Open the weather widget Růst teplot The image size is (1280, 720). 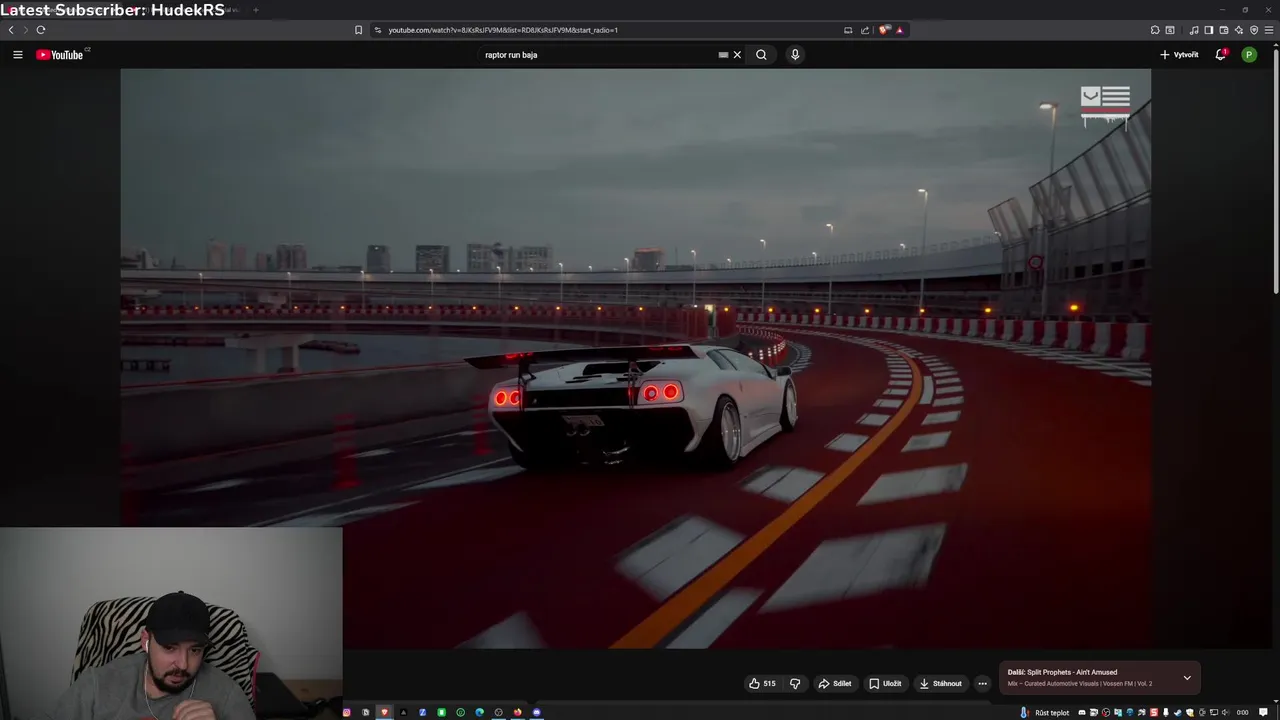click(x=1045, y=713)
